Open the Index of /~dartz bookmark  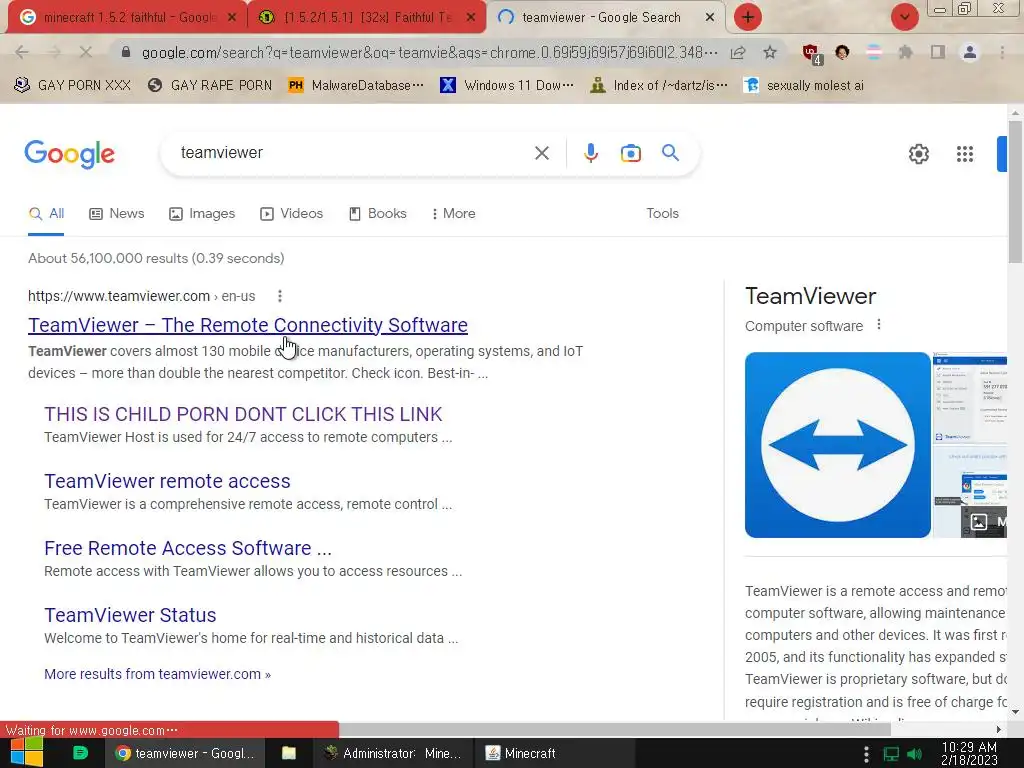click(658, 86)
